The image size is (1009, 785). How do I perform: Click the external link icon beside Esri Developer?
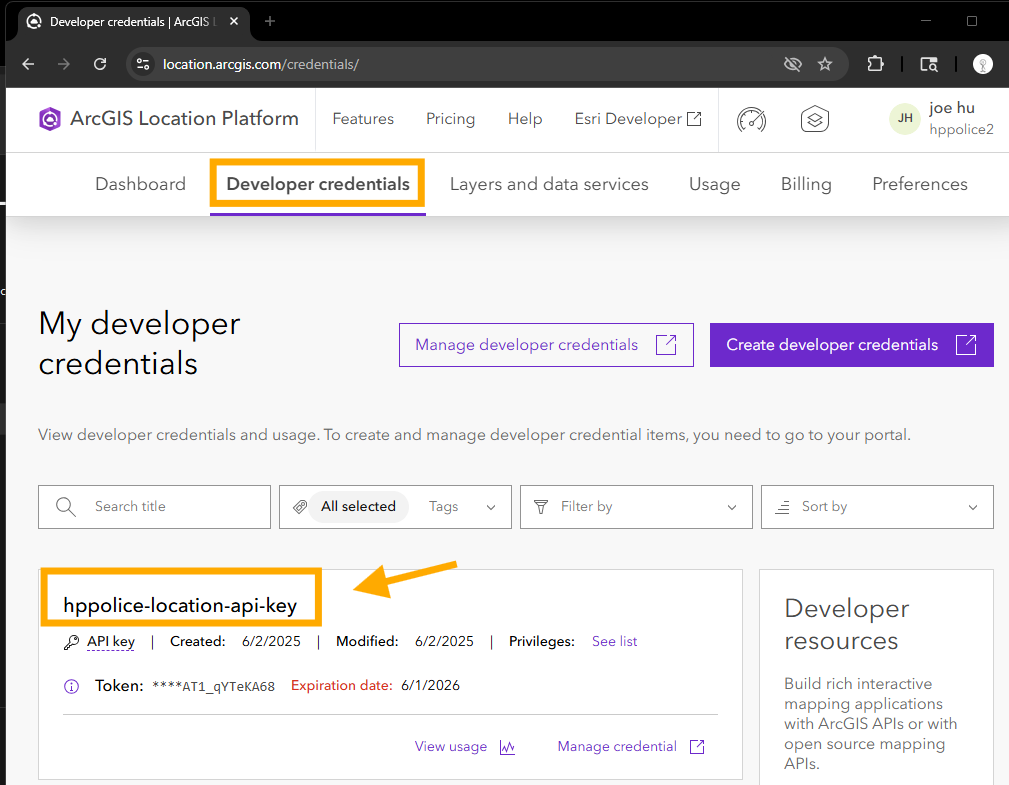[694, 119]
